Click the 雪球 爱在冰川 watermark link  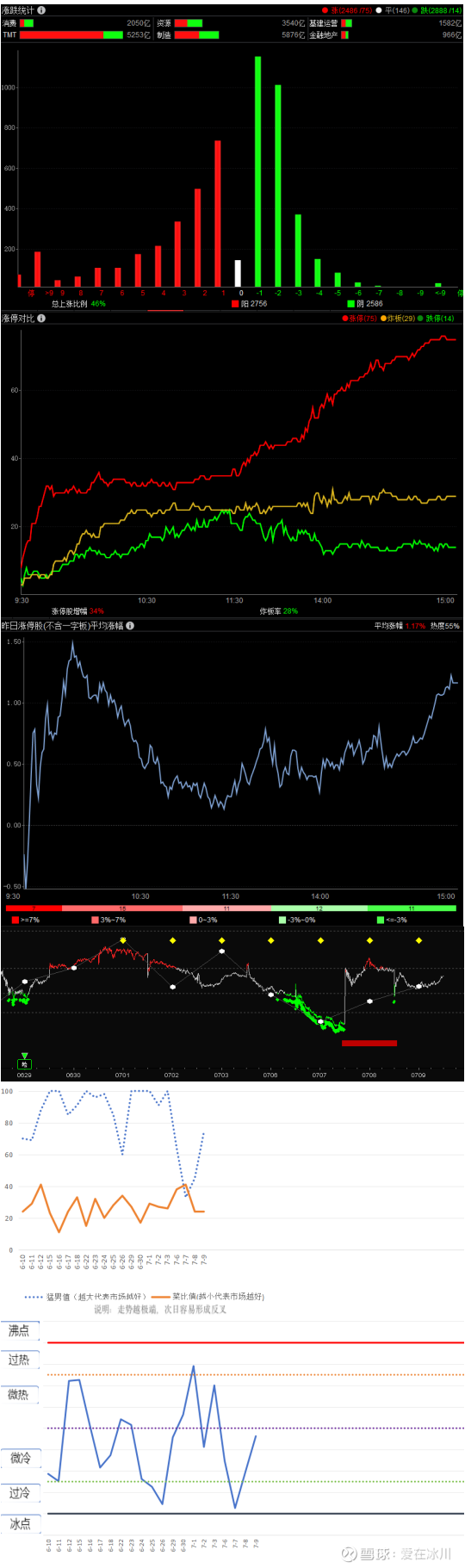pos(396,1553)
